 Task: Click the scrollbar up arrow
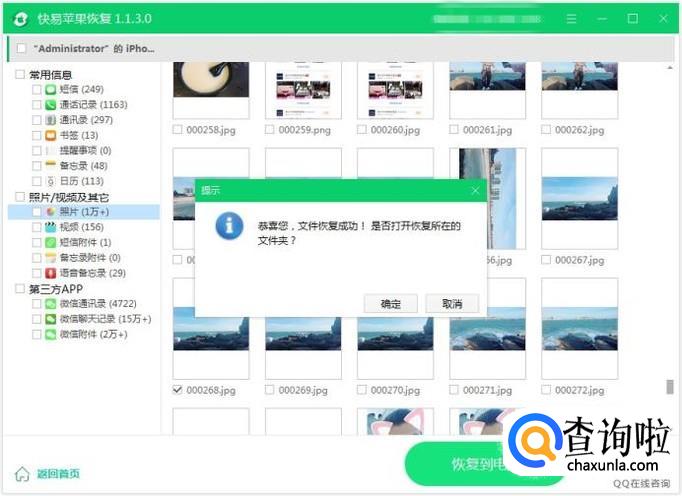point(670,67)
